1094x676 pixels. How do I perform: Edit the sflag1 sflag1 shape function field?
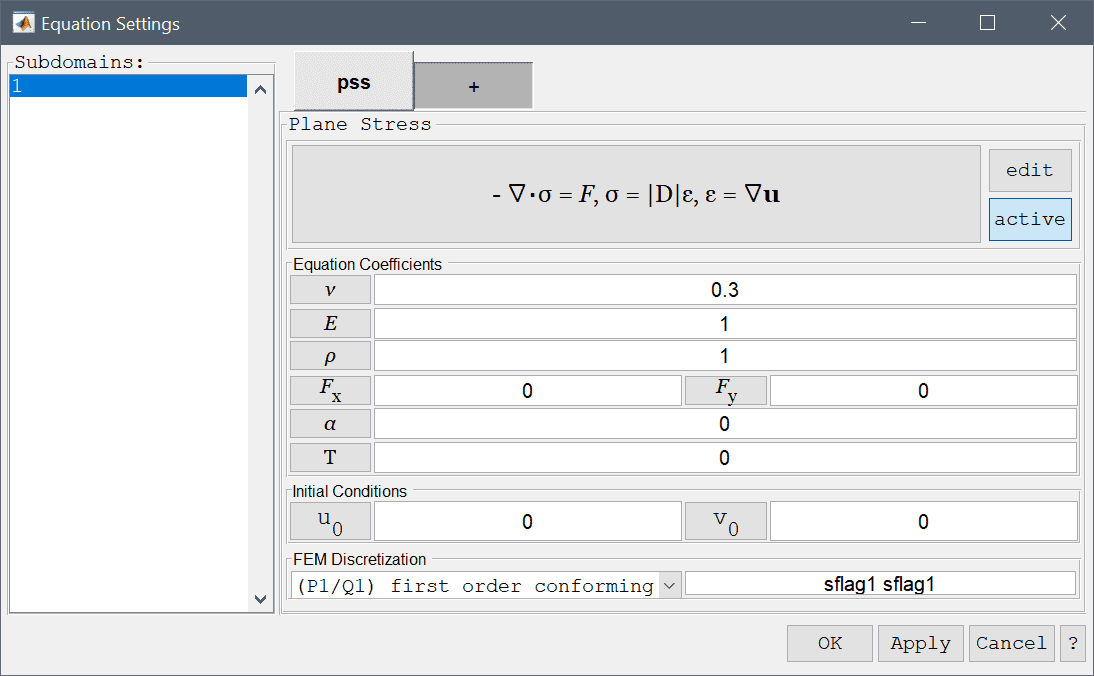pyautogui.click(x=880, y=584)
